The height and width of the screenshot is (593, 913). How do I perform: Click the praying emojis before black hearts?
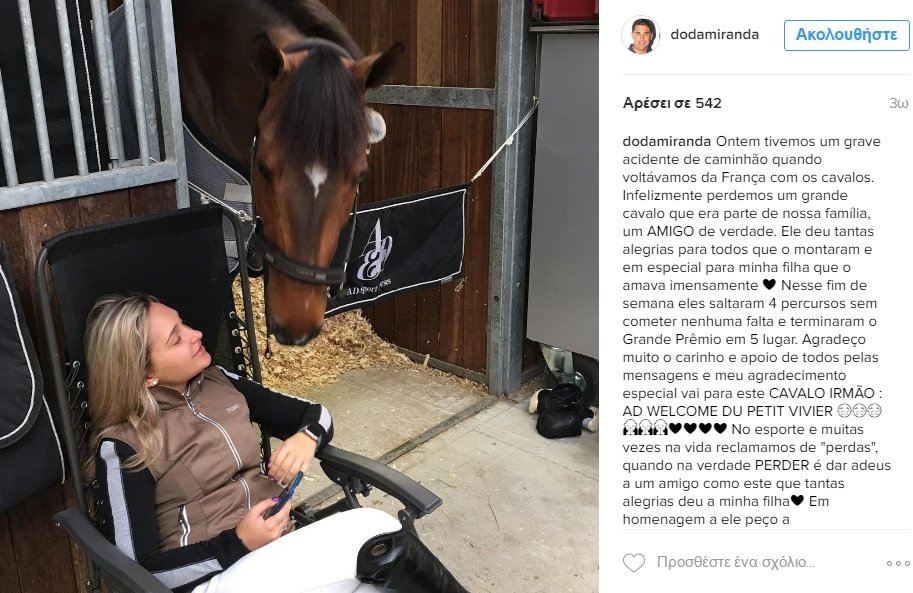point(645,429)
